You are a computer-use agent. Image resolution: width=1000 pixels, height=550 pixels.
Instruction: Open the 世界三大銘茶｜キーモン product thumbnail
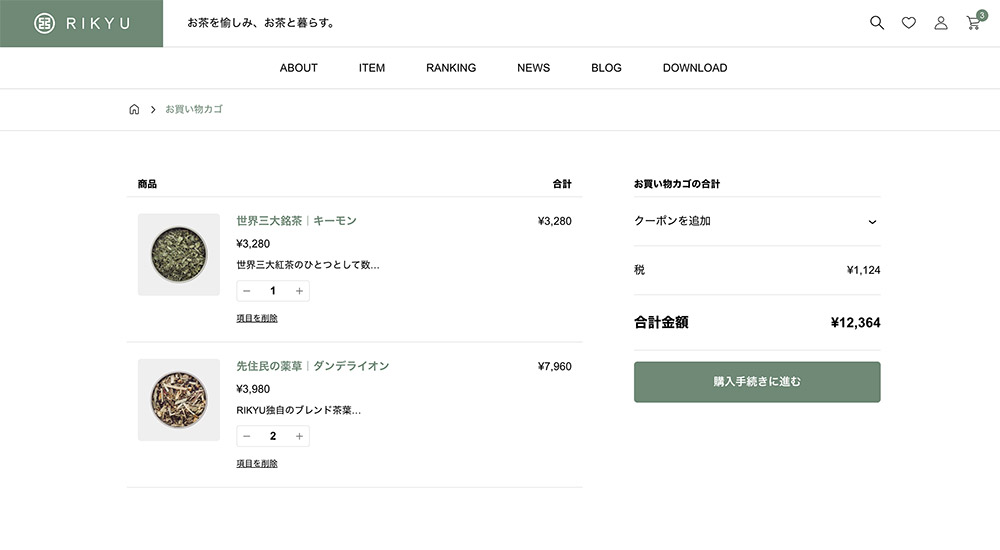click(x=179, y=255)
